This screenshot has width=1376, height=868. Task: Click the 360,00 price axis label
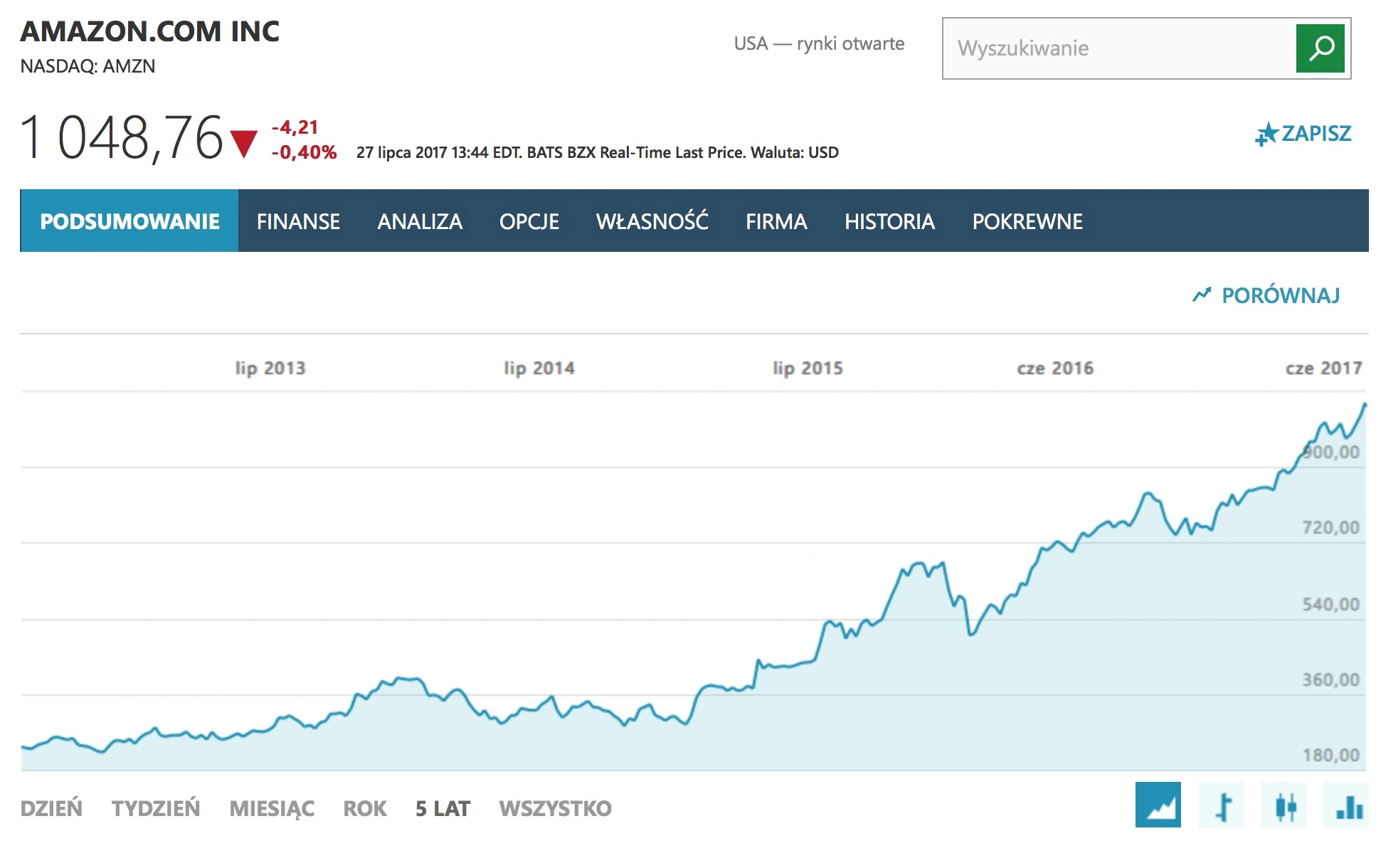coord(1331,679)
